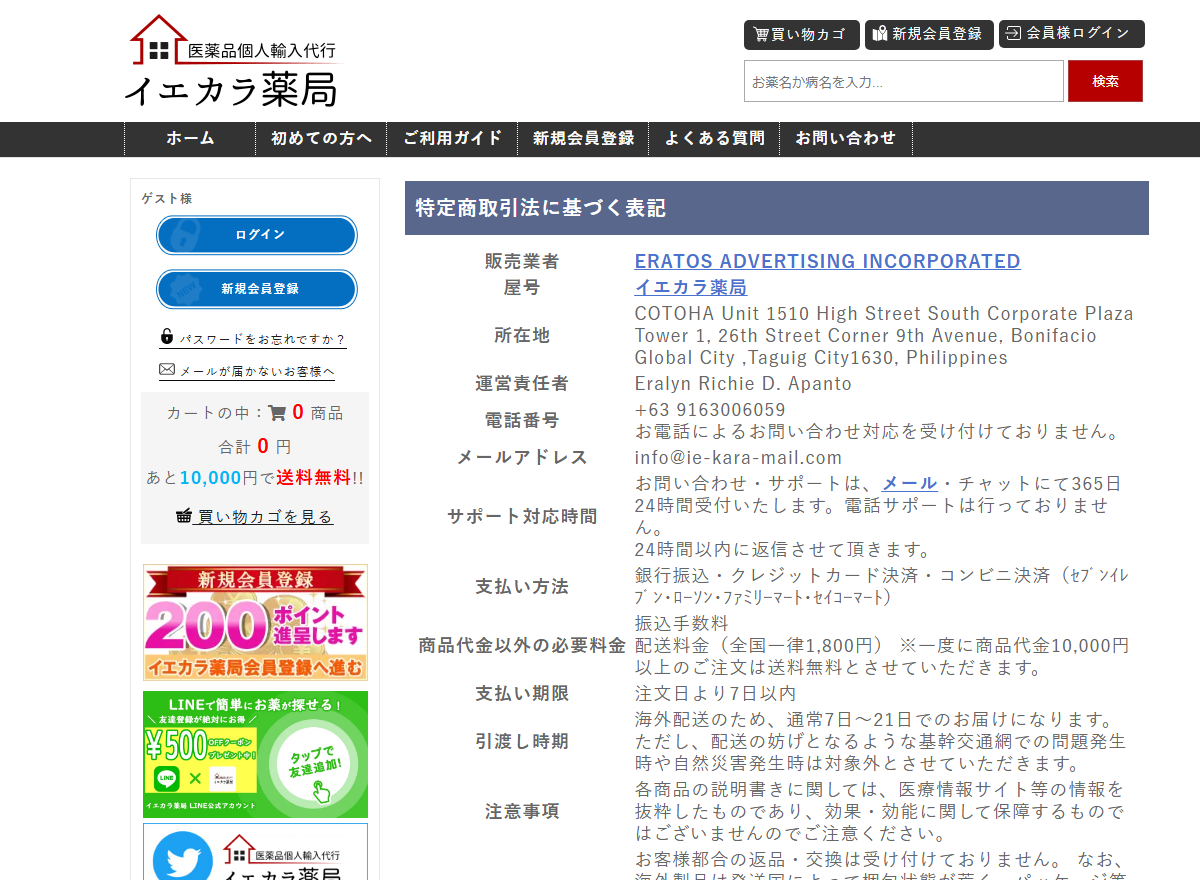The height and width of the screenshot is (880, 1200).
Task: Click the gift icon in 新規会員登録 header button
Action: click(880, 34)
